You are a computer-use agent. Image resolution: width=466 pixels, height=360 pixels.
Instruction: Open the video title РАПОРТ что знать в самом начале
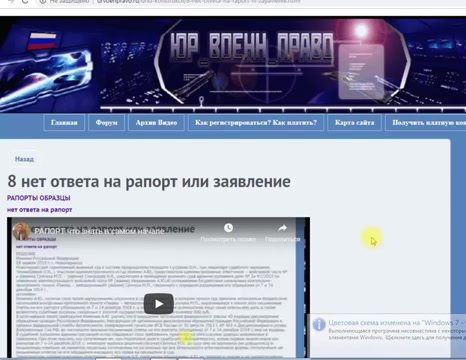point(99,231)
